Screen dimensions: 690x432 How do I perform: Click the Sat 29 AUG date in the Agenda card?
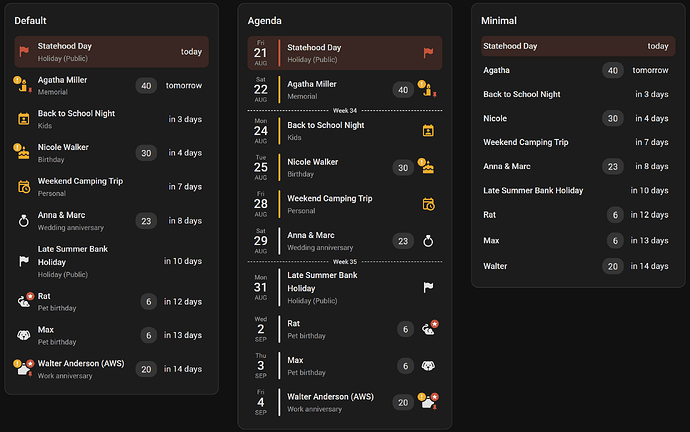(x=261, y=241)
